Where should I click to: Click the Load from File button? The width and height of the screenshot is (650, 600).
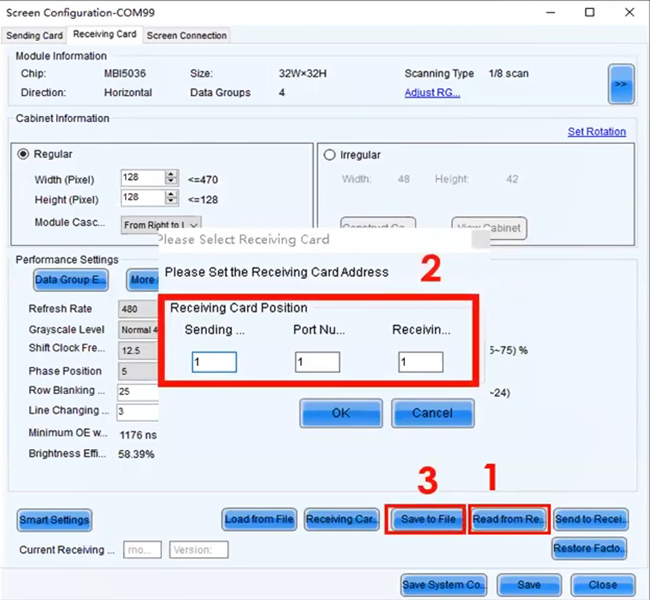coord(259,519)
